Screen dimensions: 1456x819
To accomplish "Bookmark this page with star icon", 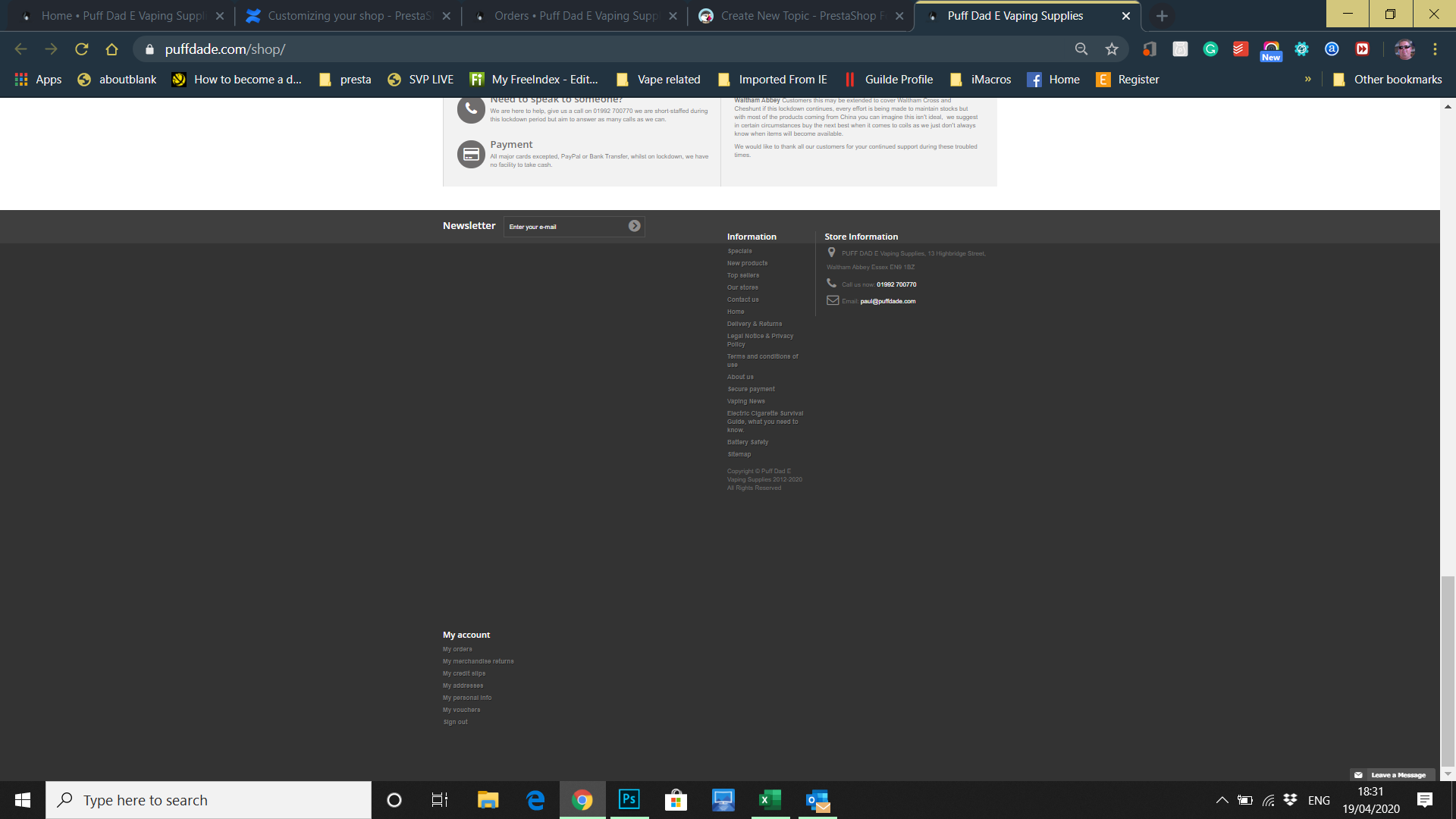I will 1112,49.
